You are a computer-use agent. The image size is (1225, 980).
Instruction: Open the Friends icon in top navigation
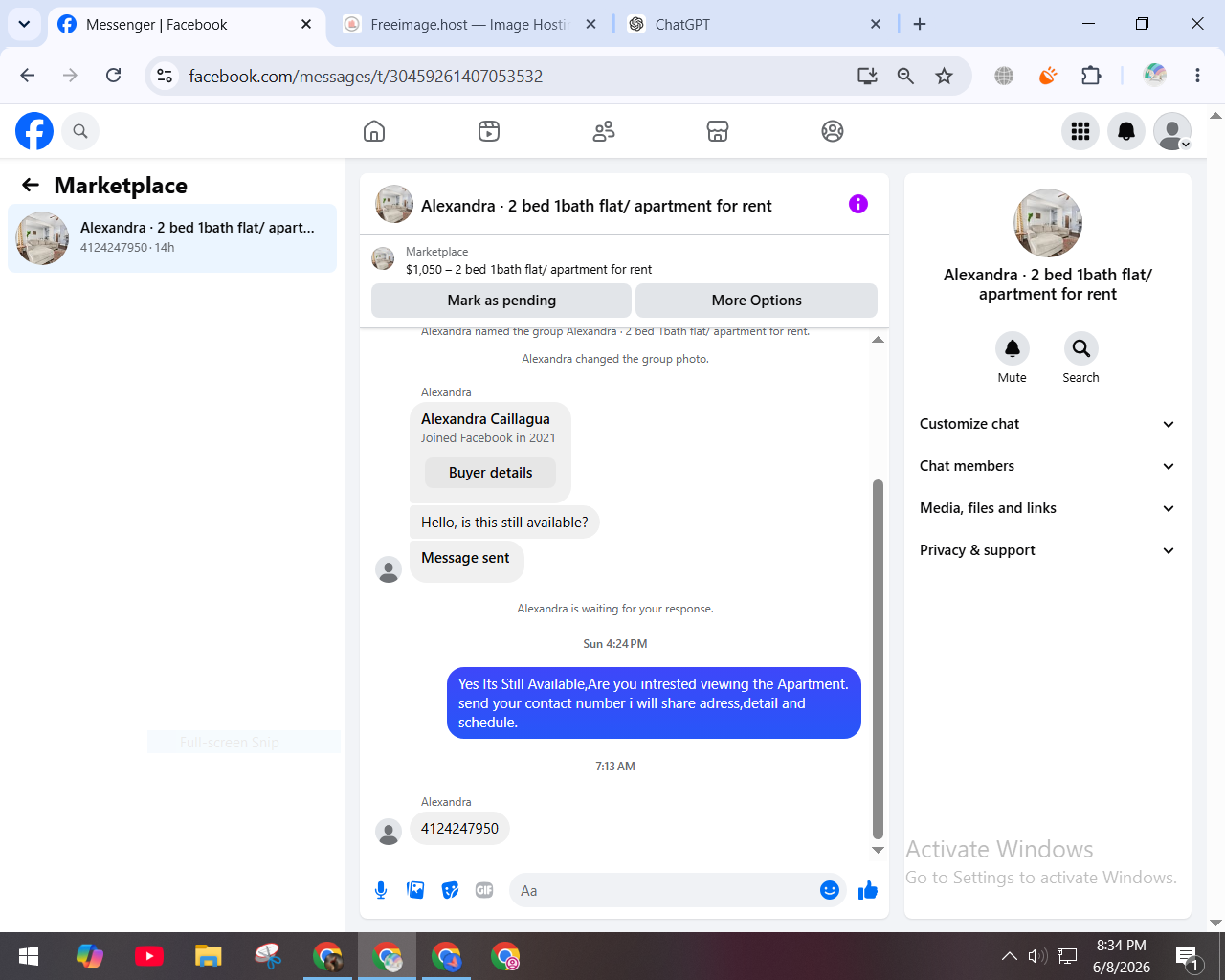pos(604,131)
